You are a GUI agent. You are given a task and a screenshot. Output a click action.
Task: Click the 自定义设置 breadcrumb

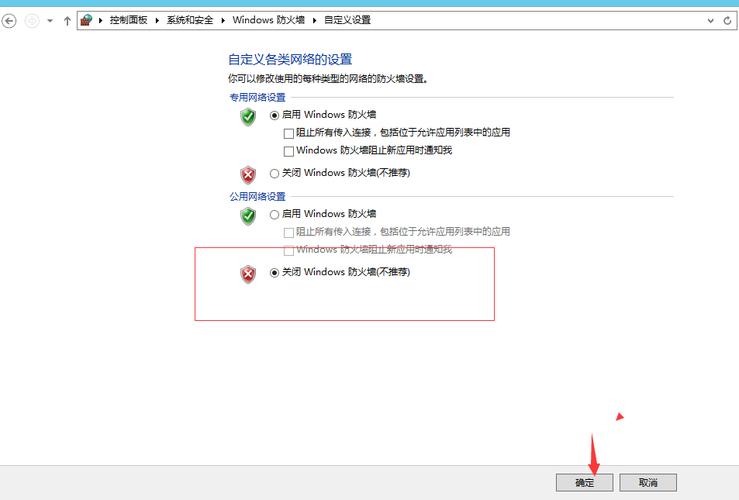click(347, 20)
